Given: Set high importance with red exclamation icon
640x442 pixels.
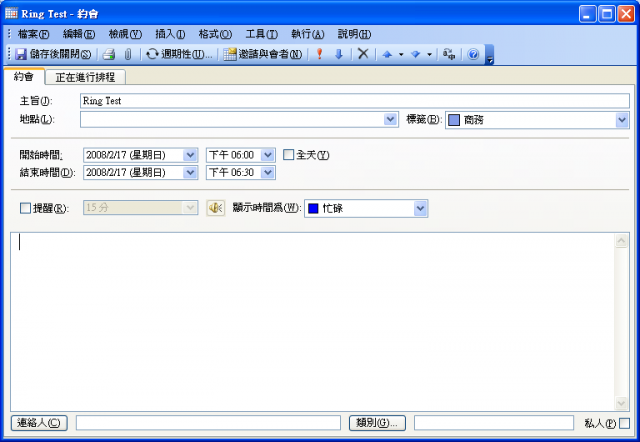Looking at the screenshot, I should [x=320, y=54].
